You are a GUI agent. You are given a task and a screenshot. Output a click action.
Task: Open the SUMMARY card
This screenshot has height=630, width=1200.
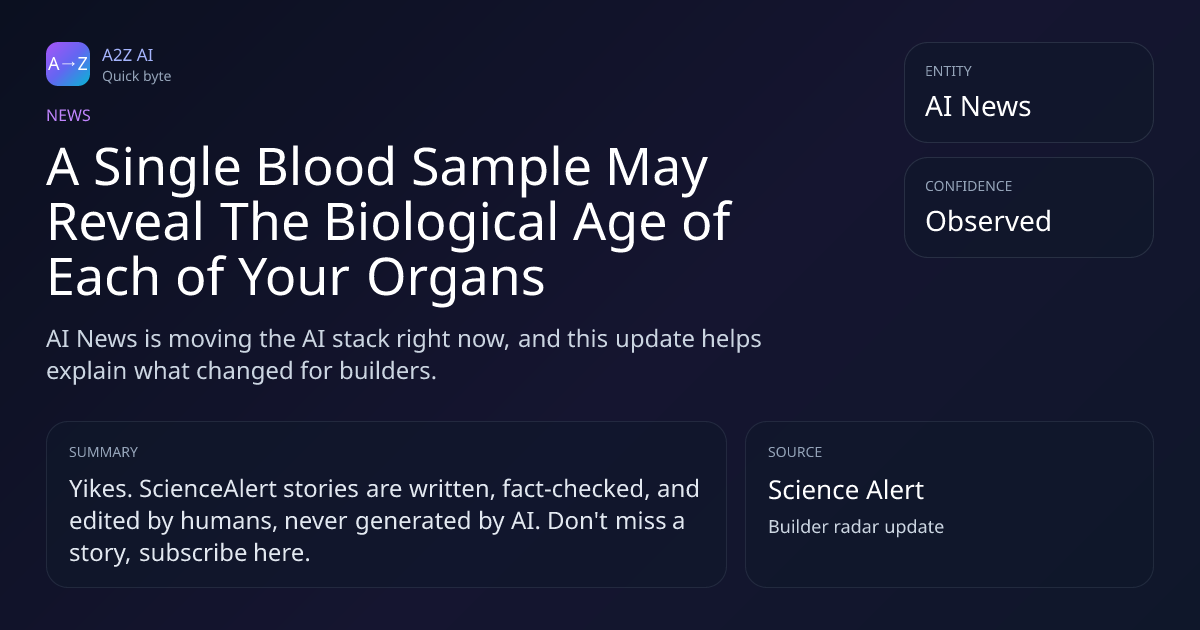pos(386,504)
